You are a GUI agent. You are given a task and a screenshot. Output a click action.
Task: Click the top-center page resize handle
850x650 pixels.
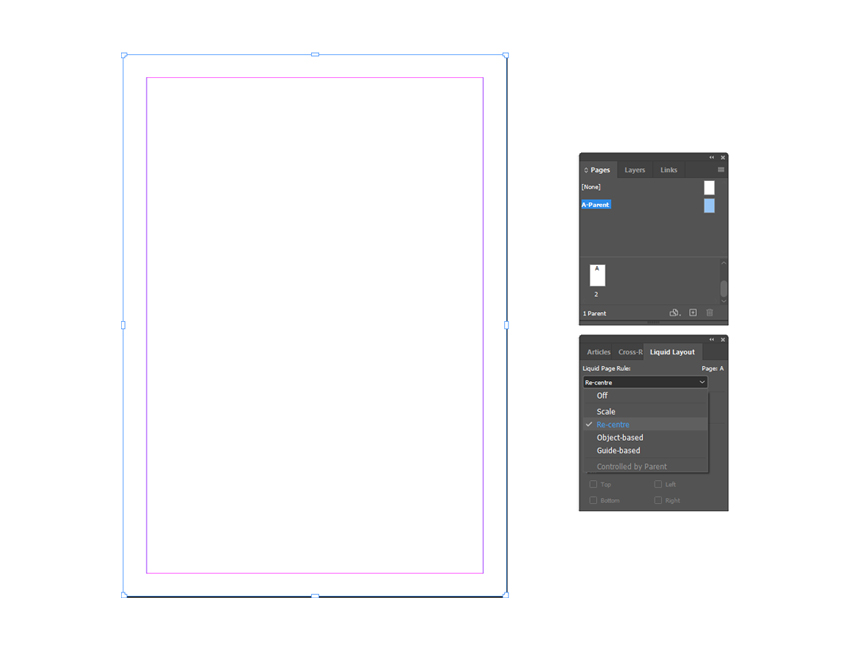tap(315, 54)
